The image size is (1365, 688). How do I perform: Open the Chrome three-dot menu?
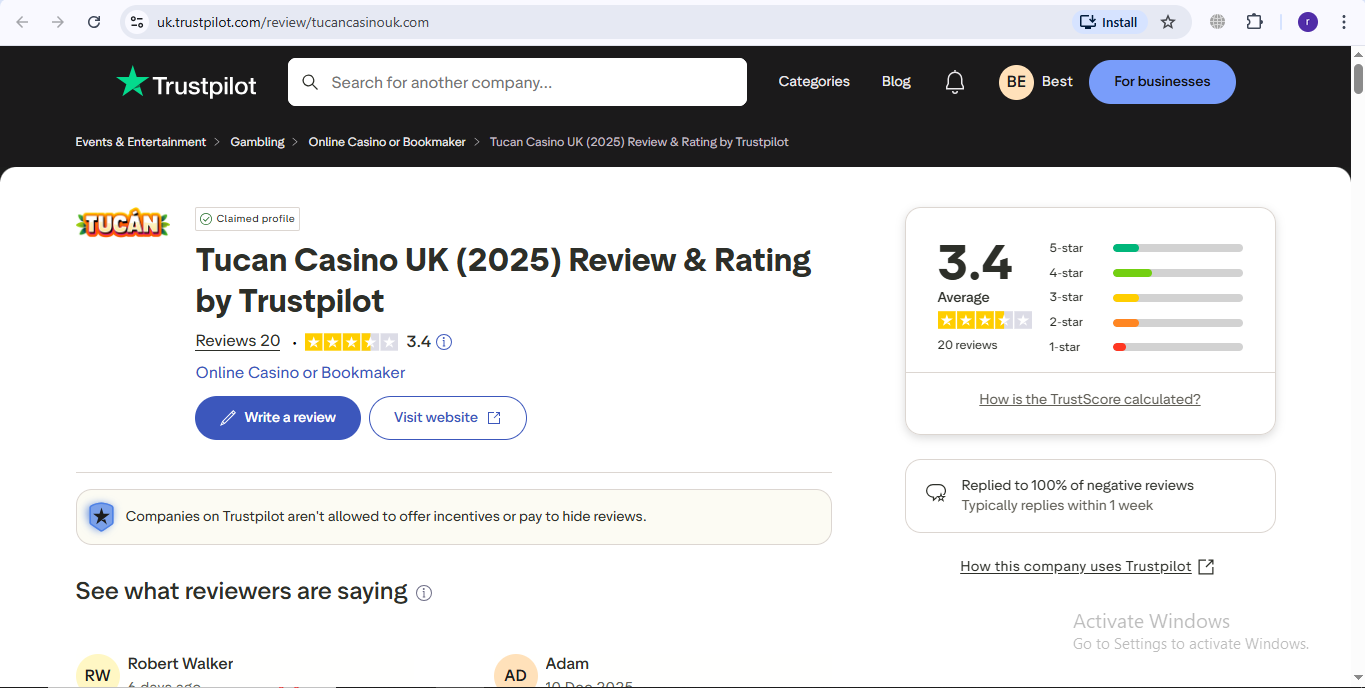[1344, 22]
